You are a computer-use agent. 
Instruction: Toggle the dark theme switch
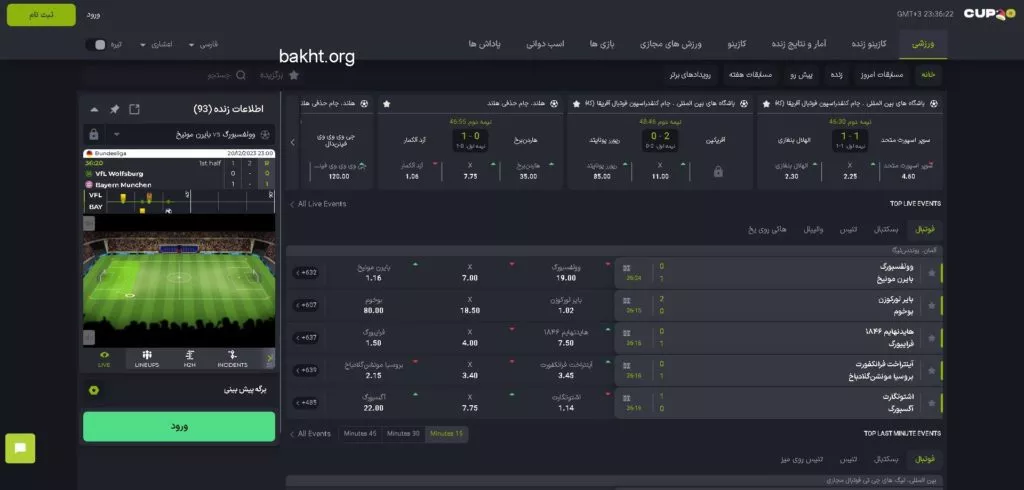[x=97, y=45]
